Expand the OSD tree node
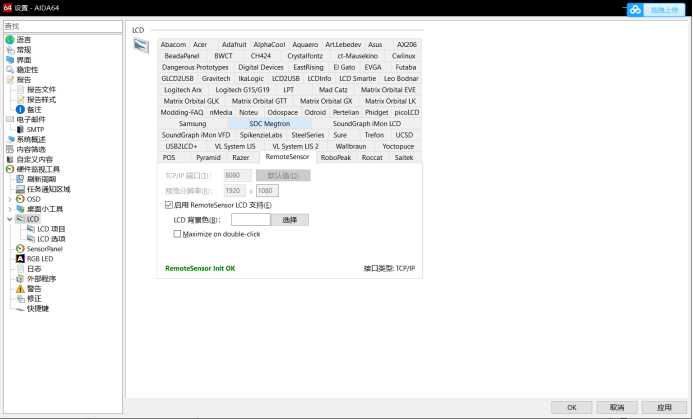693x419 pixels. coord(9,198)
